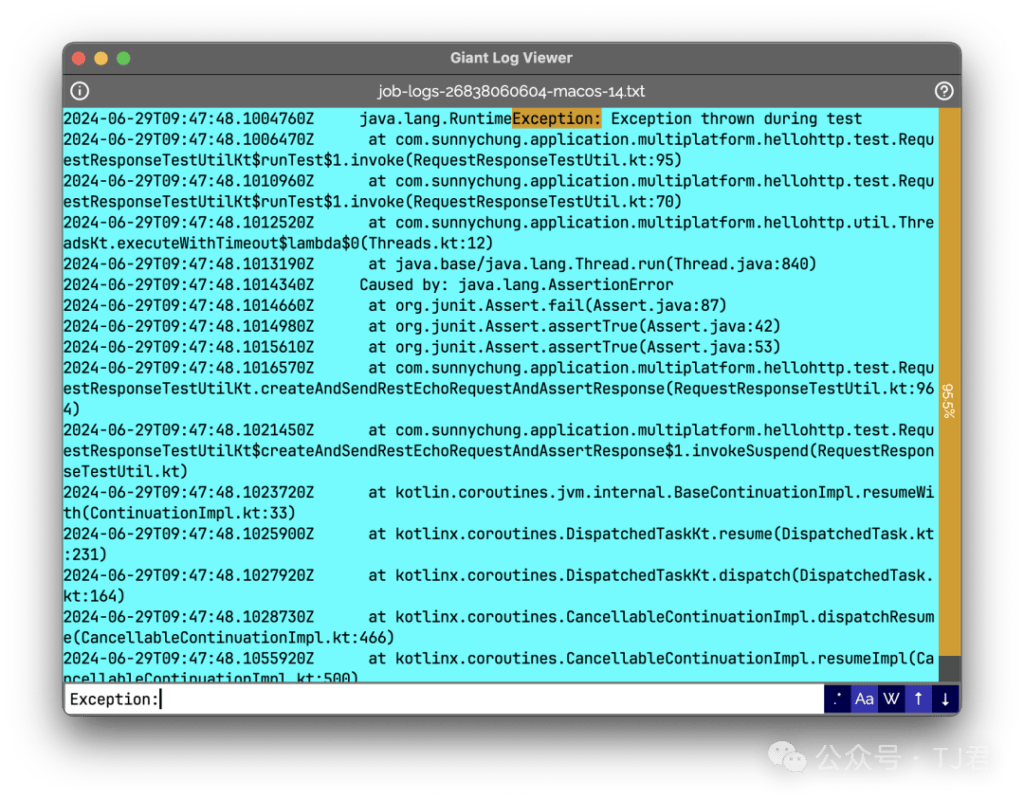
Task: Click the Assert.fail(Assert.java:87) line
Action: pyautogui.click(x=547, y=306)
